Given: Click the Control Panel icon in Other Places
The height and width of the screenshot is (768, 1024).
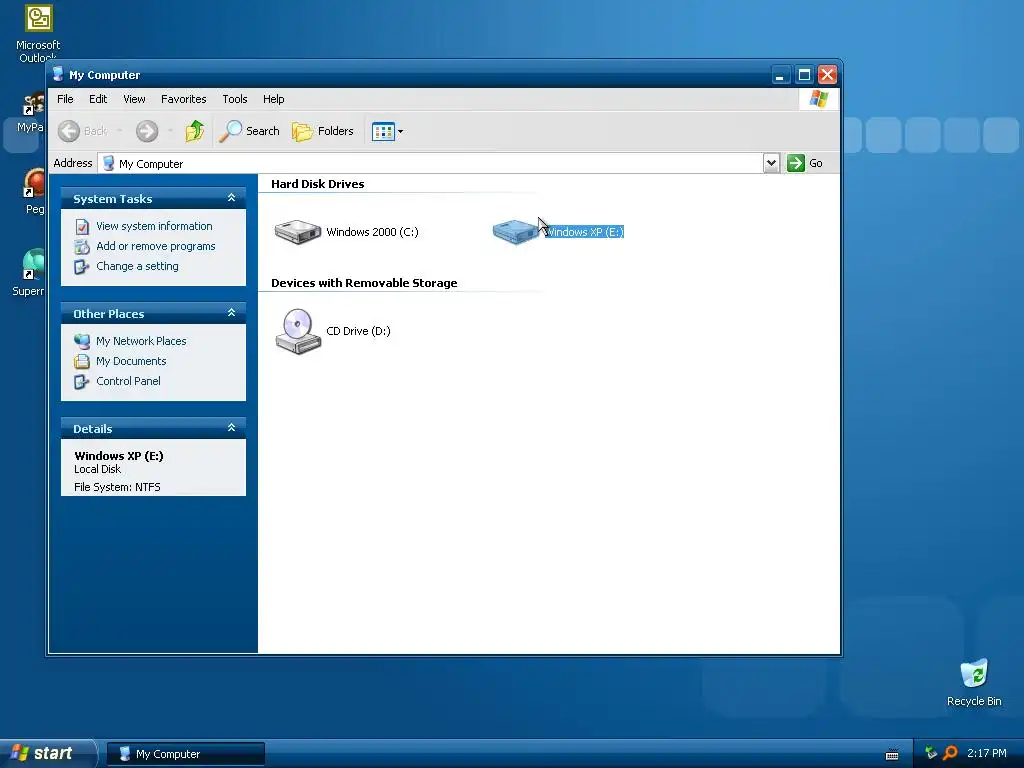Looking at the screenshot, I should [82, 381].
